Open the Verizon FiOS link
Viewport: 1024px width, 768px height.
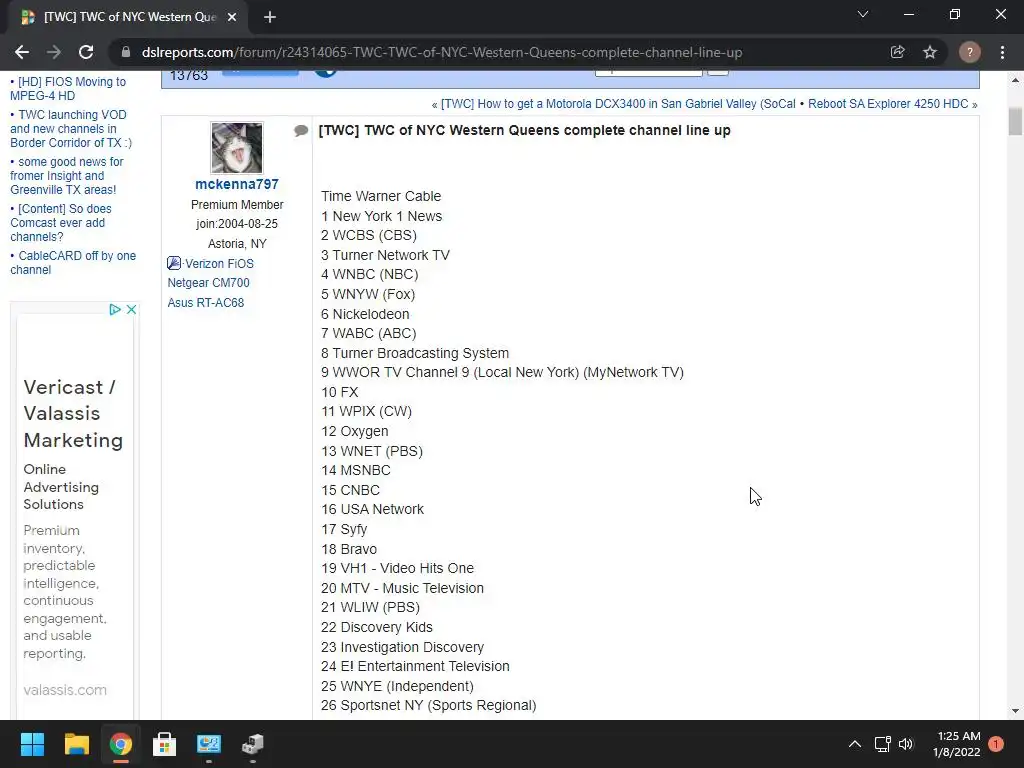[219, 264]
